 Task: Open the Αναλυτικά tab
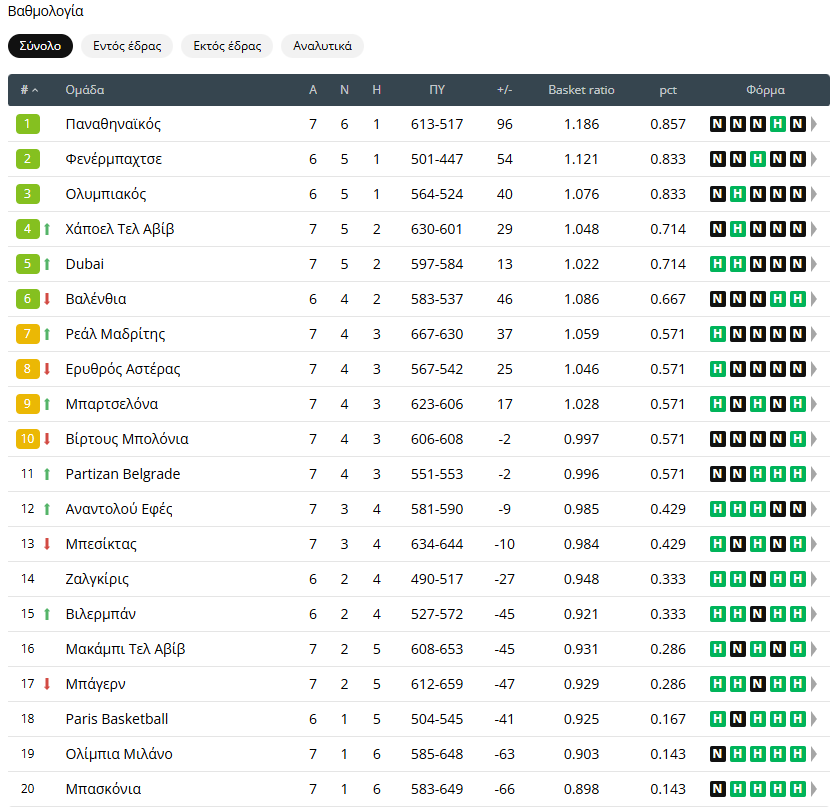(322, 46)
